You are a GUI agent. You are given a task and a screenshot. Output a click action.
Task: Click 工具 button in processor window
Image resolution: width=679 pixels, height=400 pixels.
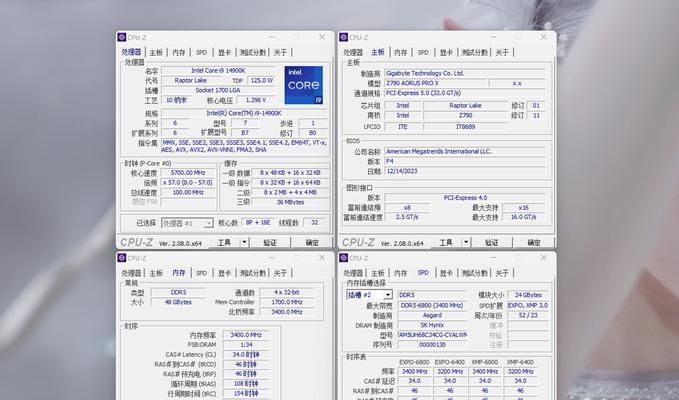pos(224,242)
